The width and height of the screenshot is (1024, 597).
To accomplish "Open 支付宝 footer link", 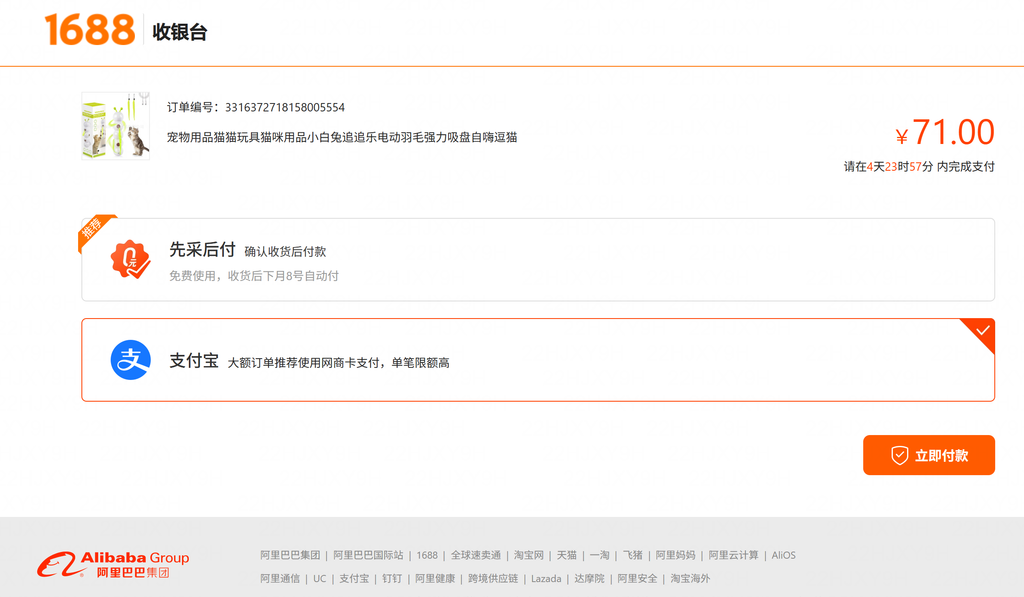I will 354,579.
